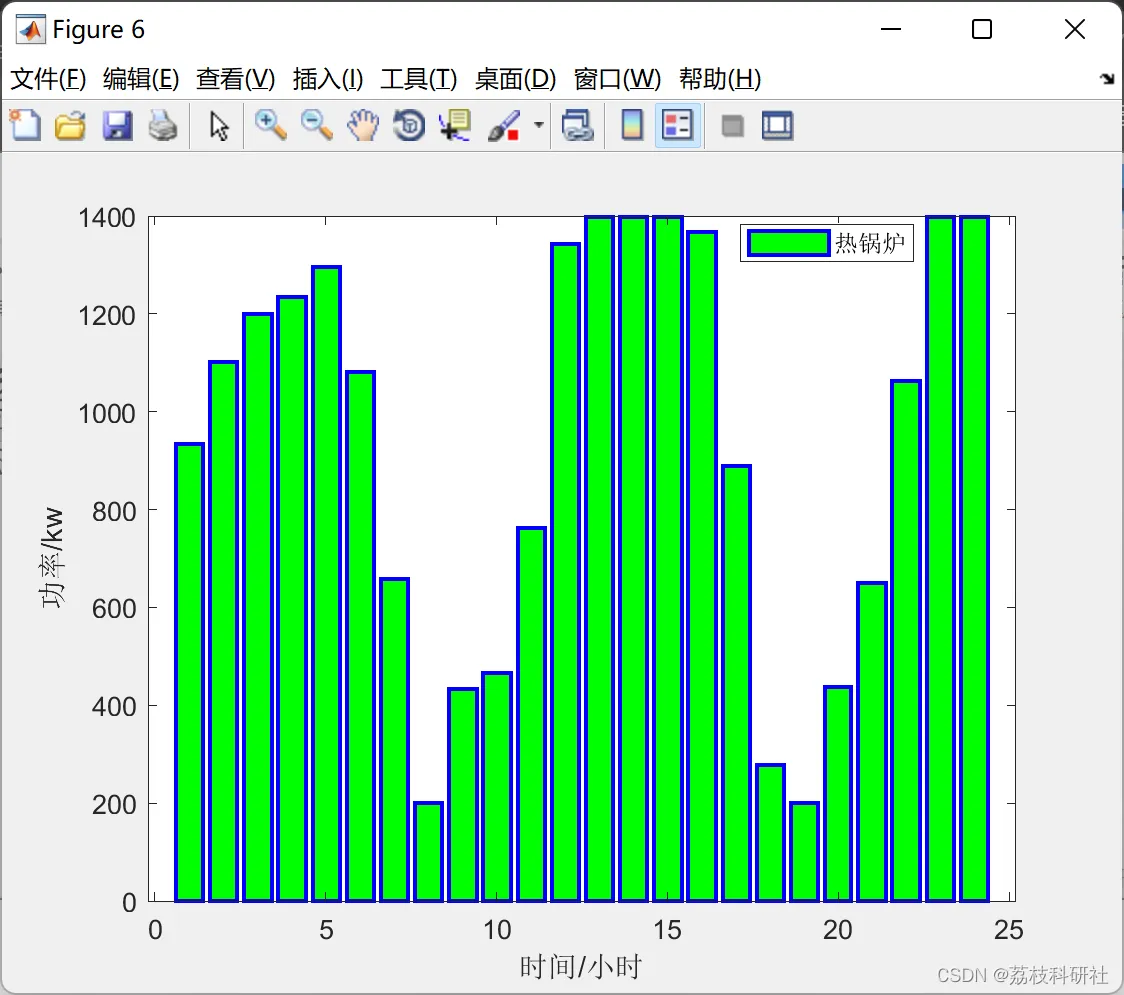
Task: Save the figure with floppy disk icon
Action: 117,125
